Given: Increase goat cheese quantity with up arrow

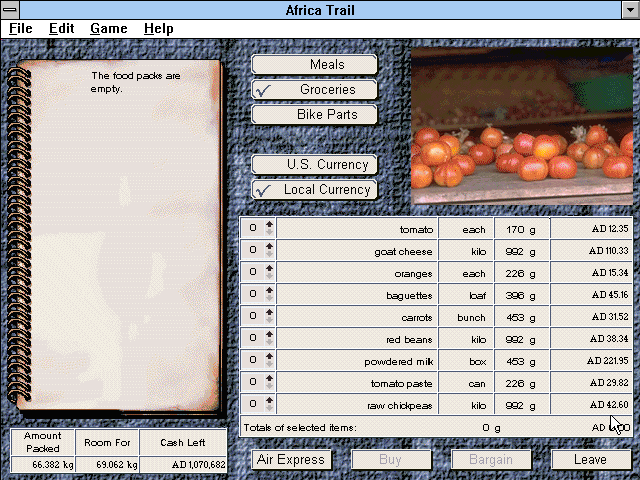Looking at the screenshot, I should coord(269,246).
